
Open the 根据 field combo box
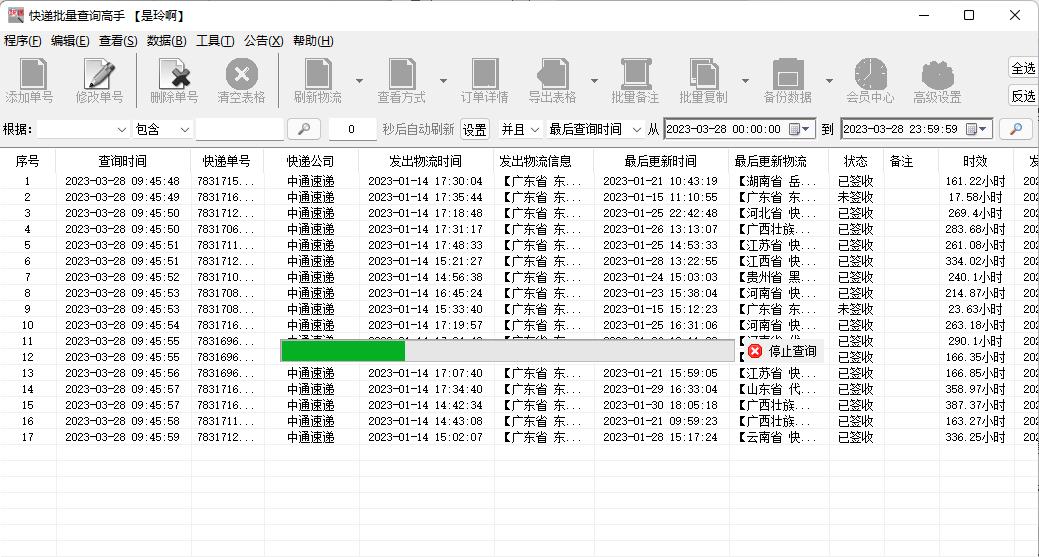click(82, 129)
